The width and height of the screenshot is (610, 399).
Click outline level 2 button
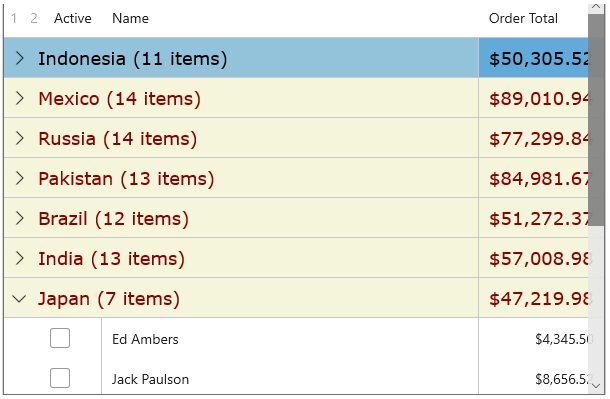click(x=34, y=18)
